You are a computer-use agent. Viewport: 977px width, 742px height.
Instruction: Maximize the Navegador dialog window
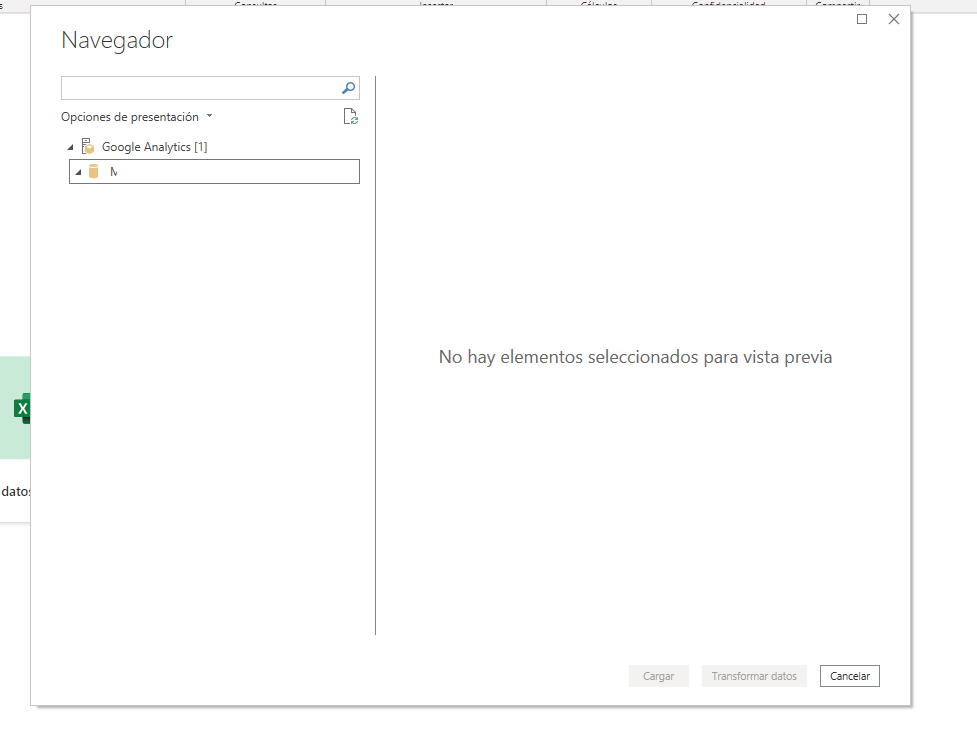coord(862,19)
